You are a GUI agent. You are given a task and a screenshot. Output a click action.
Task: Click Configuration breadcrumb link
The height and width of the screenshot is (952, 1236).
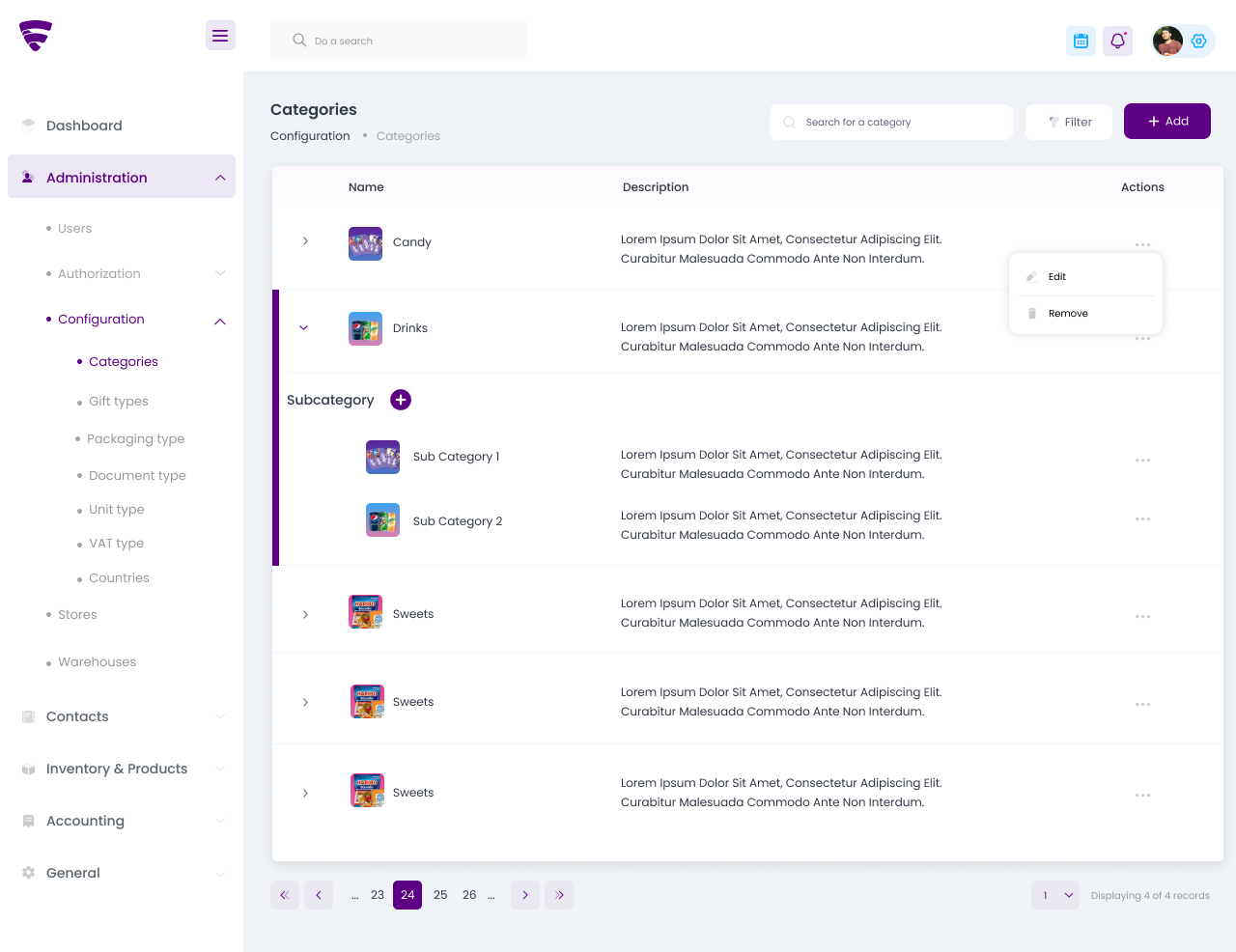coord(310,136)
